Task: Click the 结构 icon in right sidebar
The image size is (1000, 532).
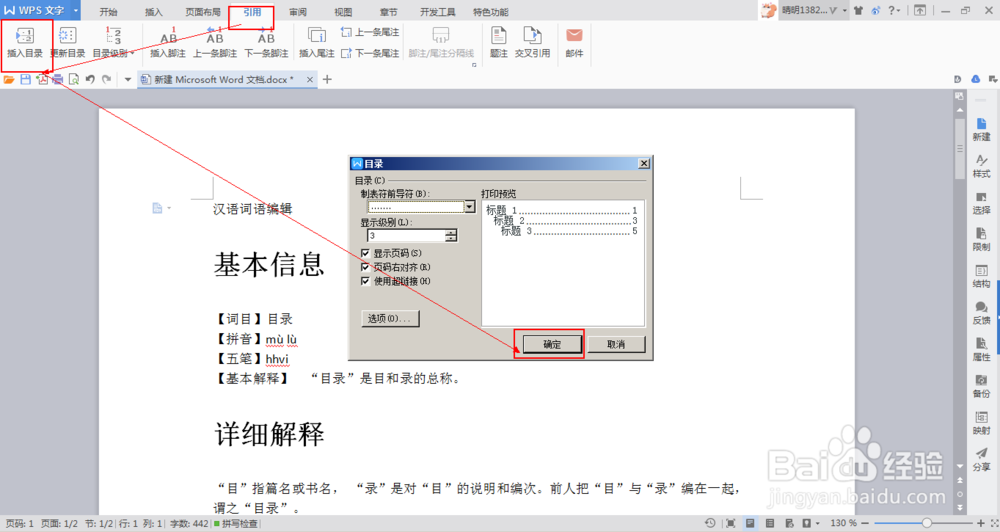Action: pyautogui.click(x=982, y=277)
